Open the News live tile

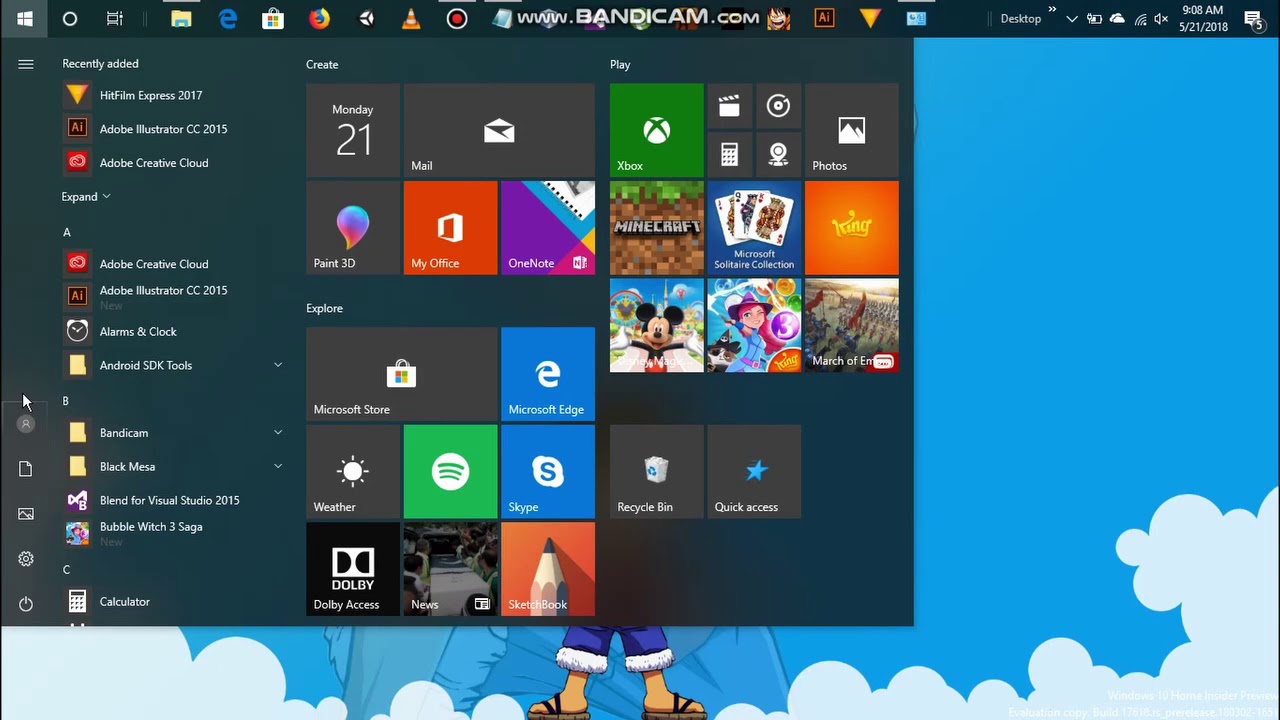pos(450,568)
